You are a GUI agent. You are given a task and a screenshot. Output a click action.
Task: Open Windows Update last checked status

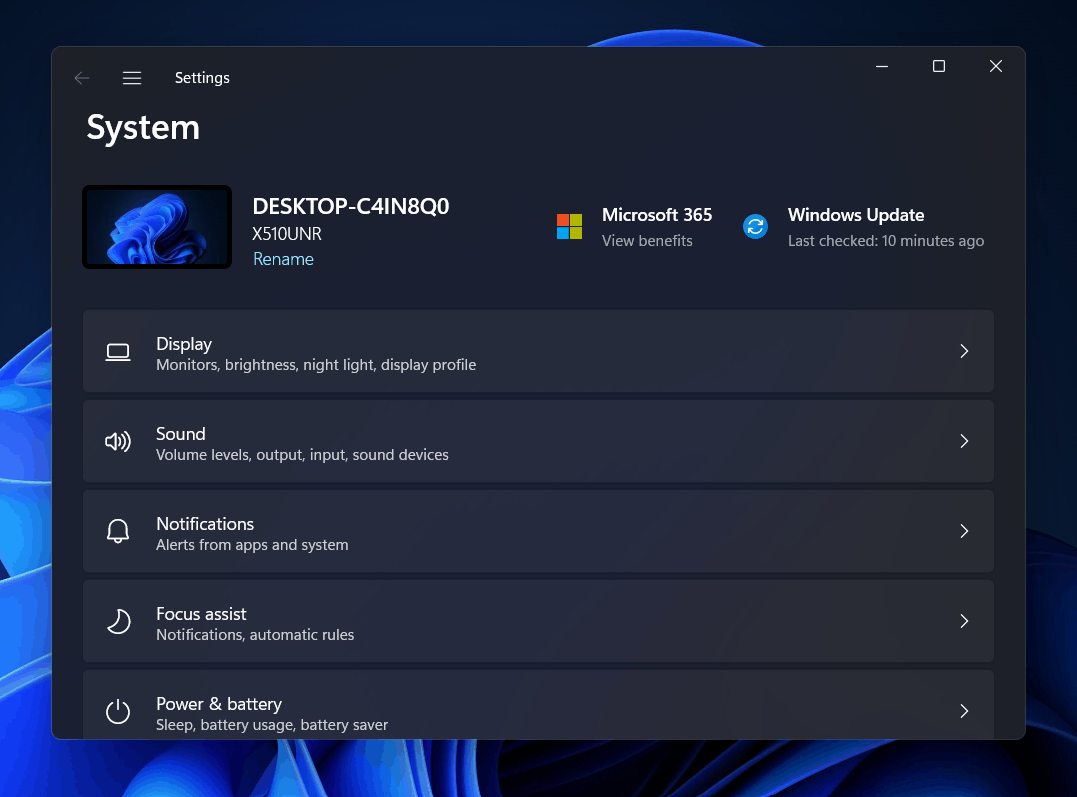point(885,241)
